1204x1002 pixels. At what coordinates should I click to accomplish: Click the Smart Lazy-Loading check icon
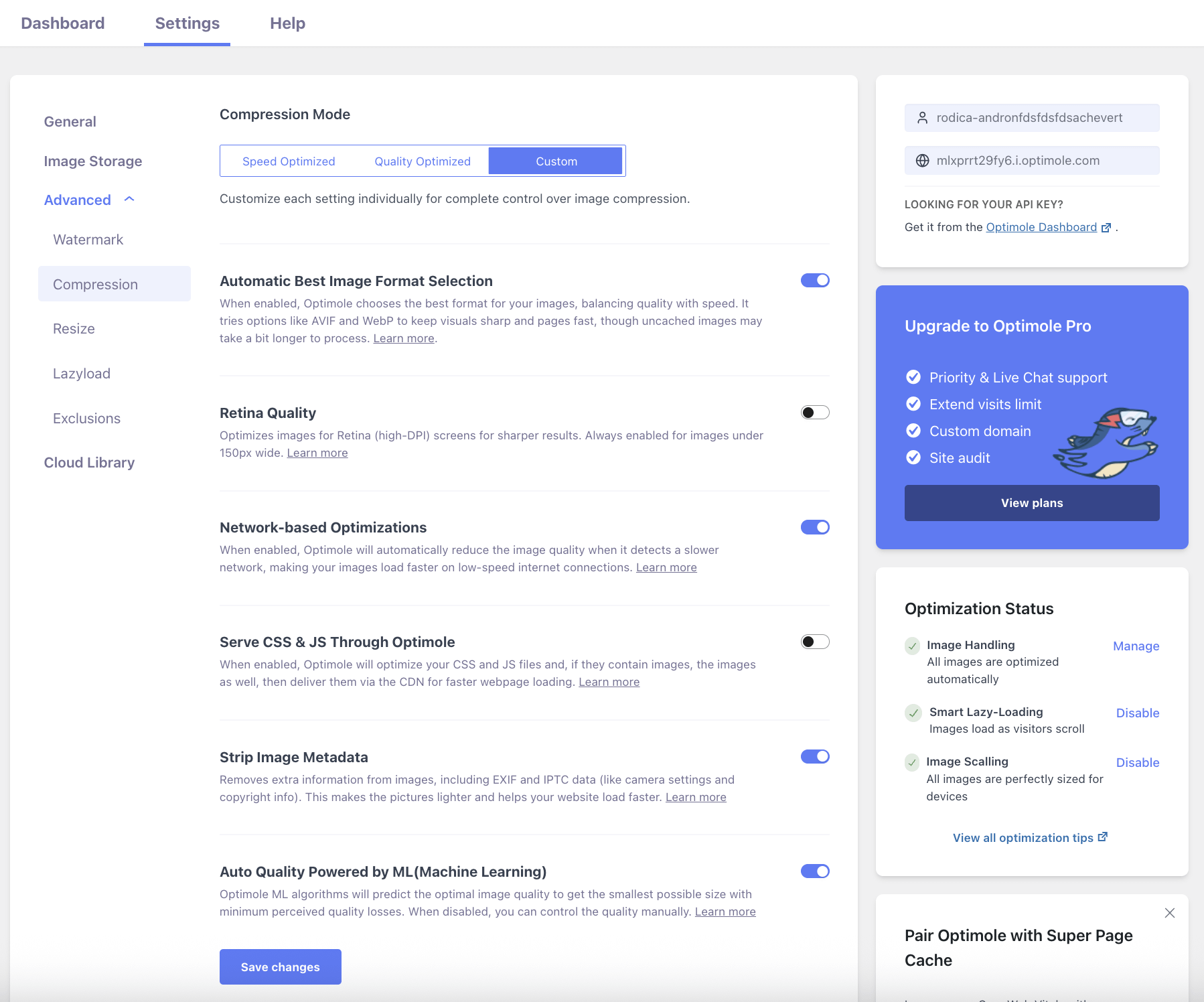tap(913, 713)
